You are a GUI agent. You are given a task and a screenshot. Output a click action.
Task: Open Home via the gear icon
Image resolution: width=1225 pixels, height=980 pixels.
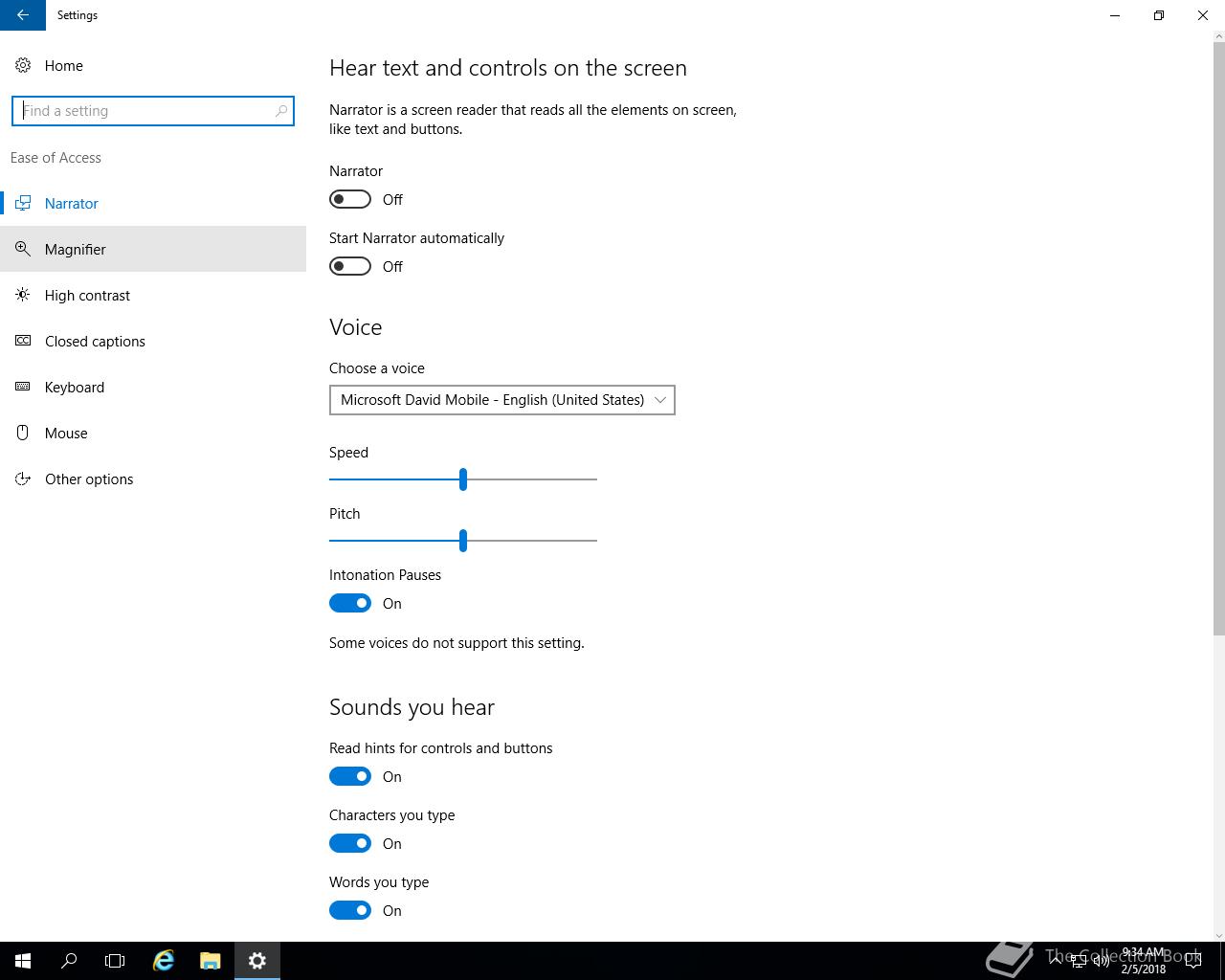23,65
